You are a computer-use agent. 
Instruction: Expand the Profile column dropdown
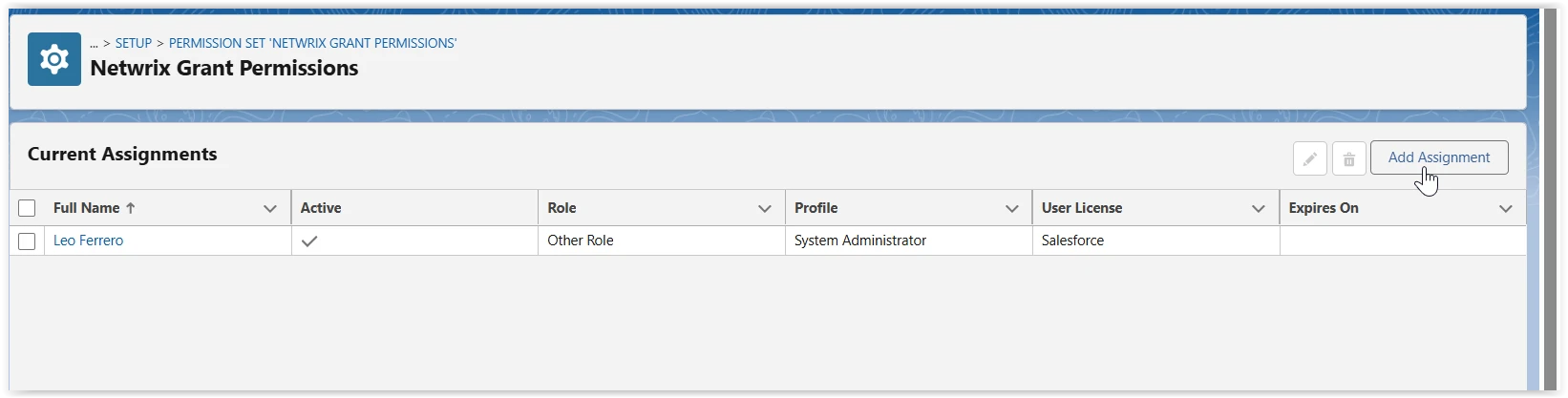pos(1012,208)
